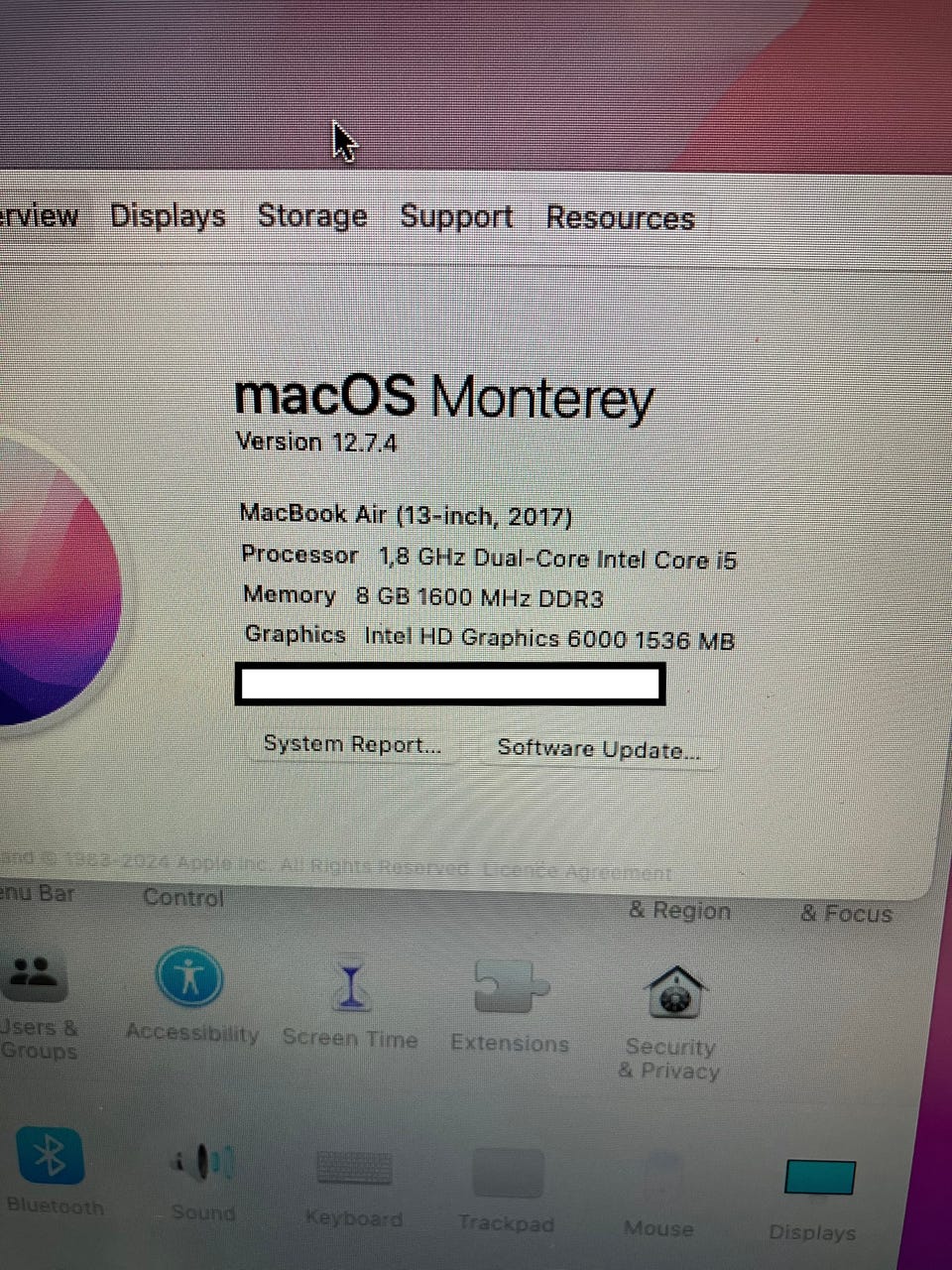Open the Keyboard preference icon
Screen dimensions: 952x1270
[x=354, y=1169]
